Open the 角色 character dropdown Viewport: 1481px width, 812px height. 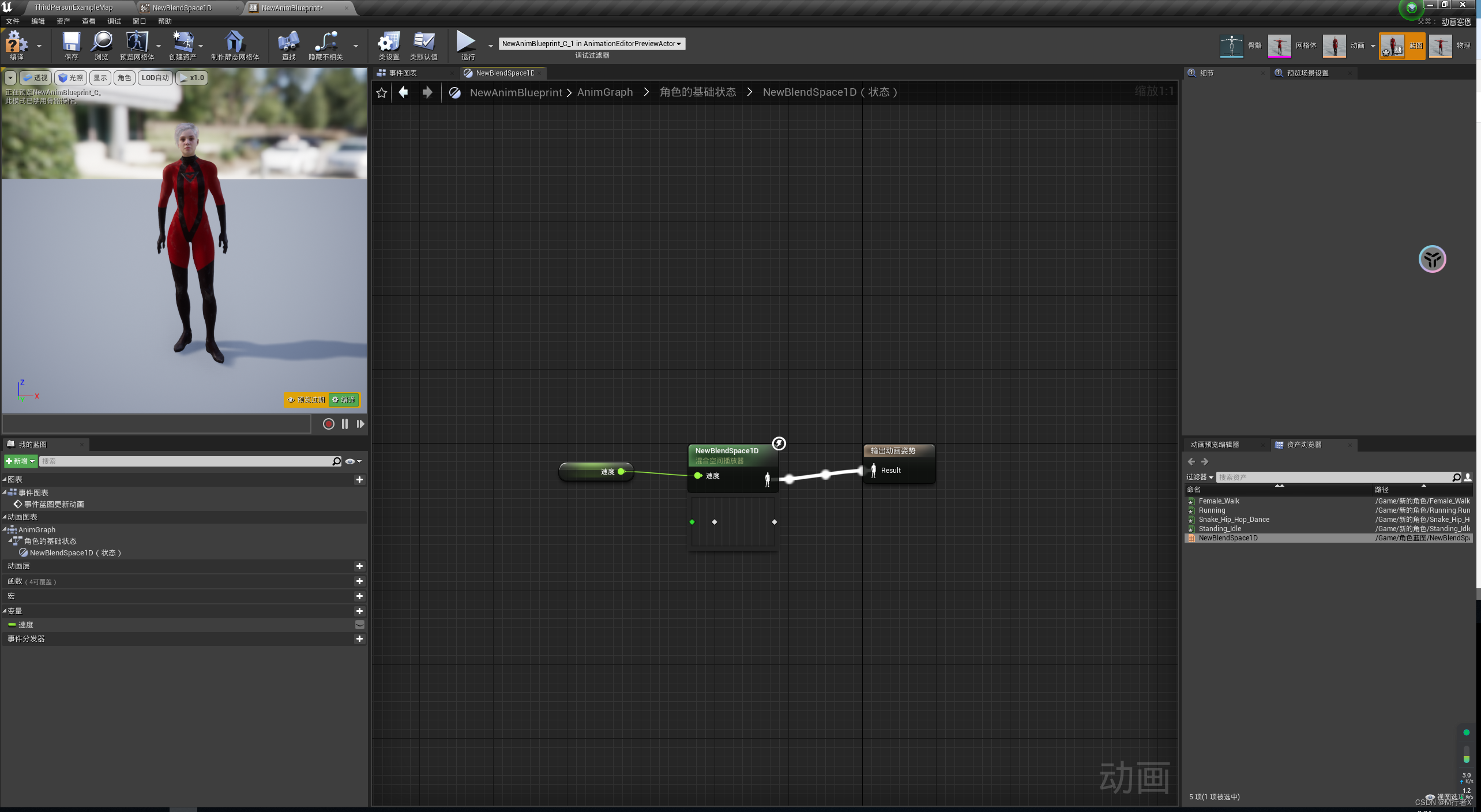click(125, 78)
